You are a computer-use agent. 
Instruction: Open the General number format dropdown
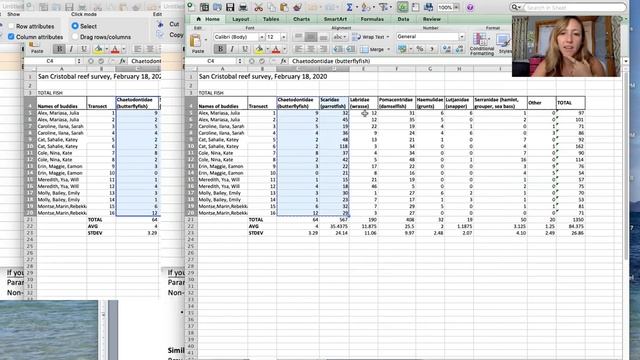coord(462,37)
